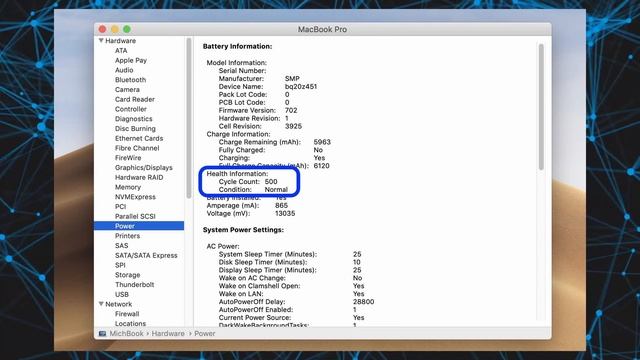The width and height of the screenshot is (640, 360).
Task: Choose PCI in the hardware list
Action: coord(120,207)
